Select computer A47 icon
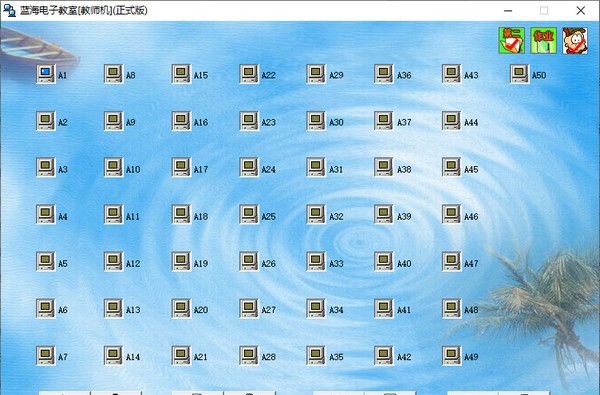This screenshot has width=600, height=395. (452, 262)
